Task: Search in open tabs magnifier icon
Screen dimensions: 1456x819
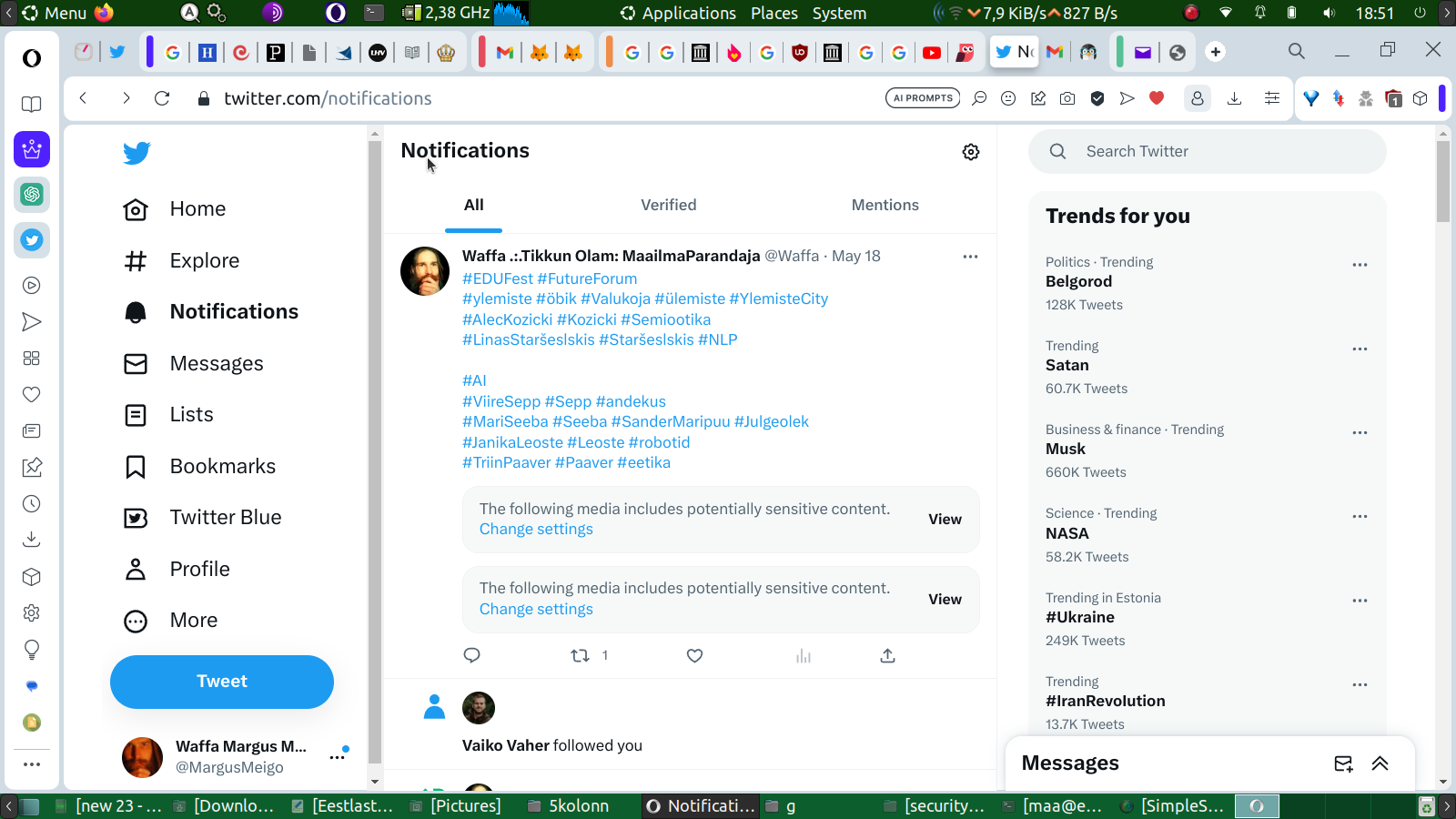Action: click(1297, 51)
